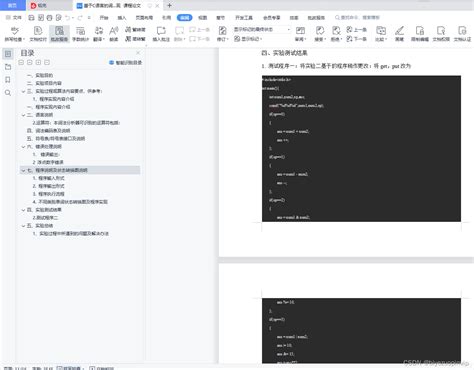This screenshot has width=474, height=370.
Task: Click the command search field
Action: tap(357, 17)
